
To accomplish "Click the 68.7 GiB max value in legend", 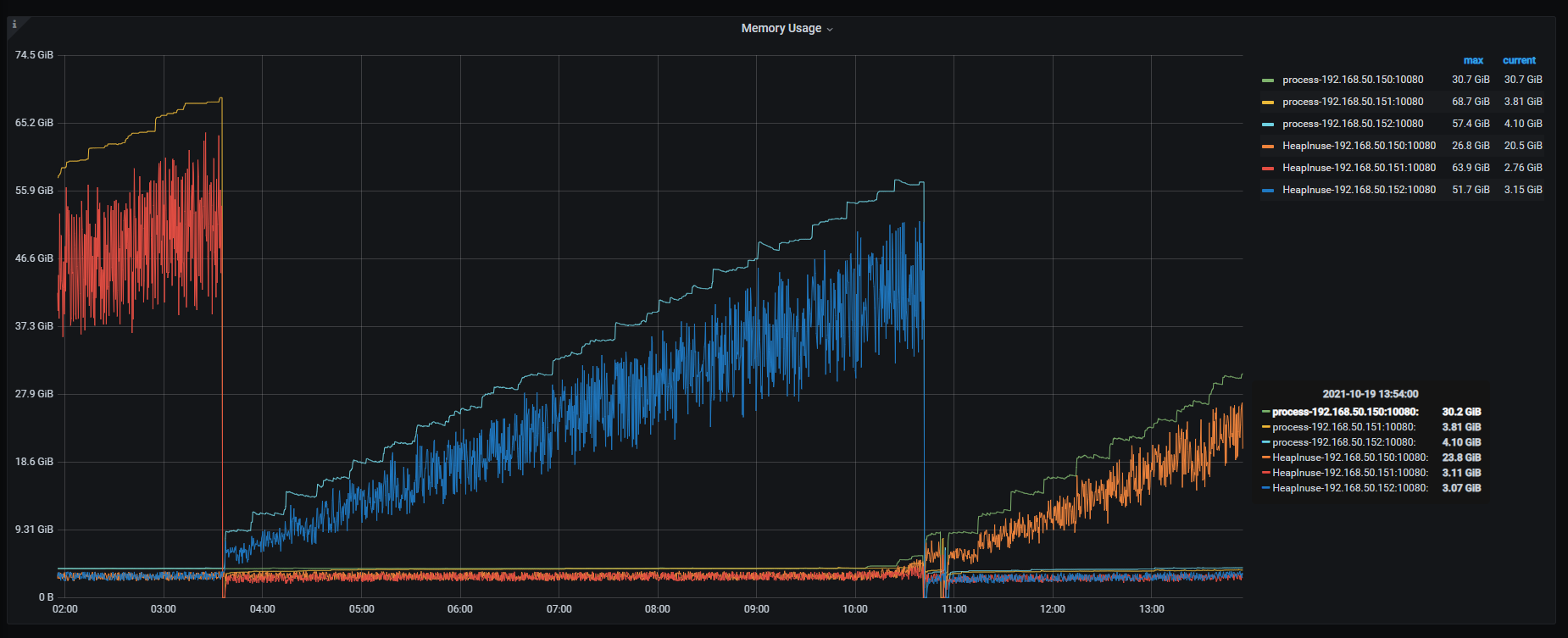I will coord(1471,102).
